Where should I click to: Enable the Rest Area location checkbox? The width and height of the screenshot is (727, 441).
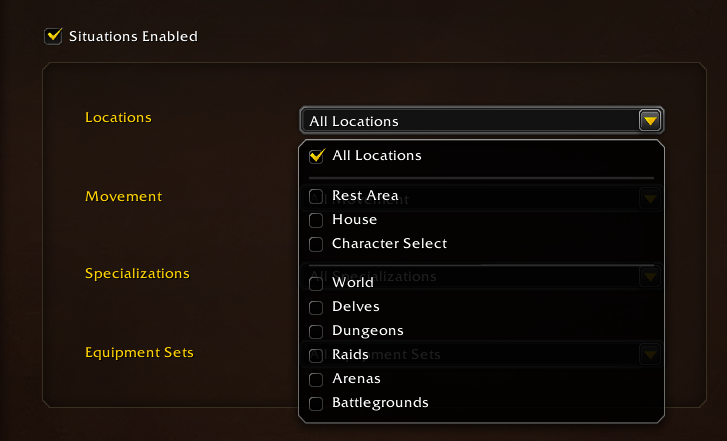pyautogui.click(x=316, y=196)
